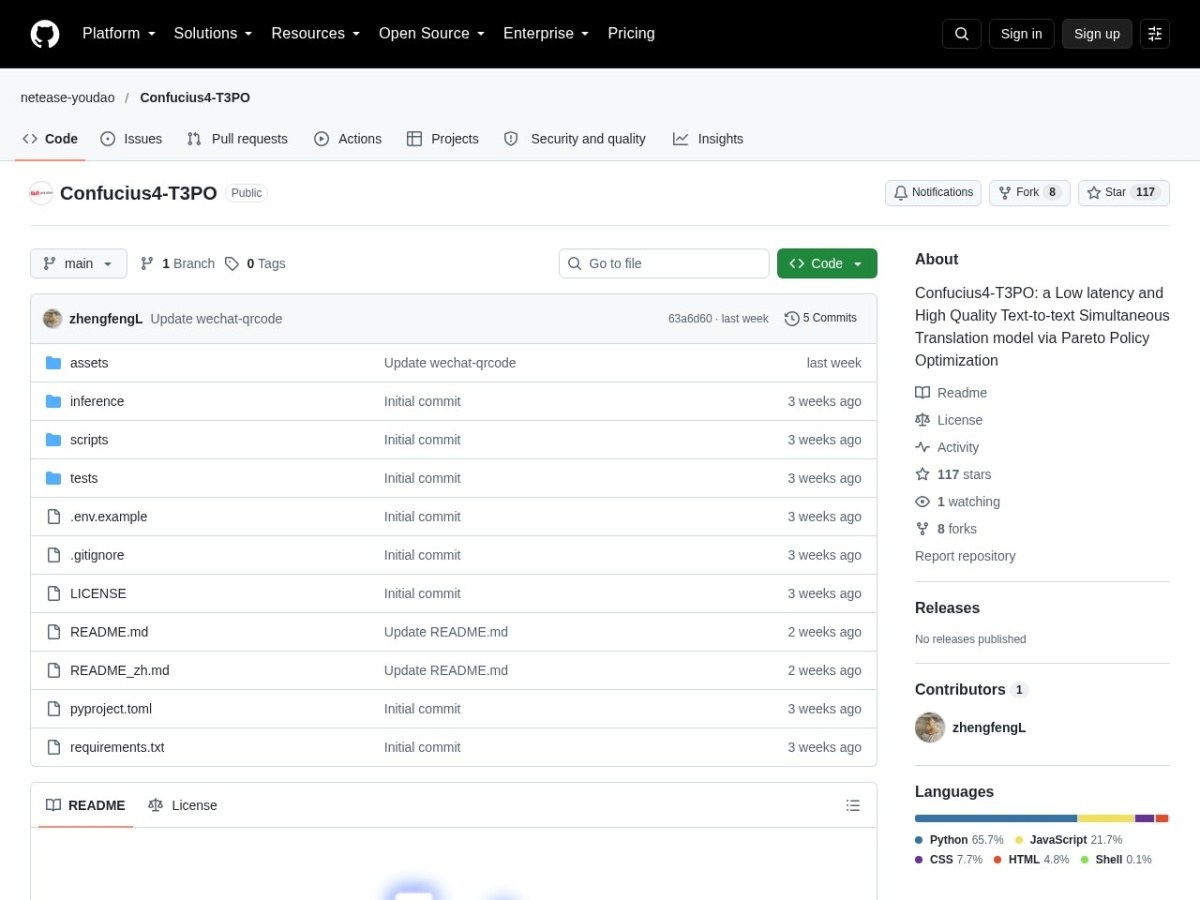This screenshot has height=900, width=1200.
Task: Click the Notifications bell button
Action: click(x=933, y=193)
